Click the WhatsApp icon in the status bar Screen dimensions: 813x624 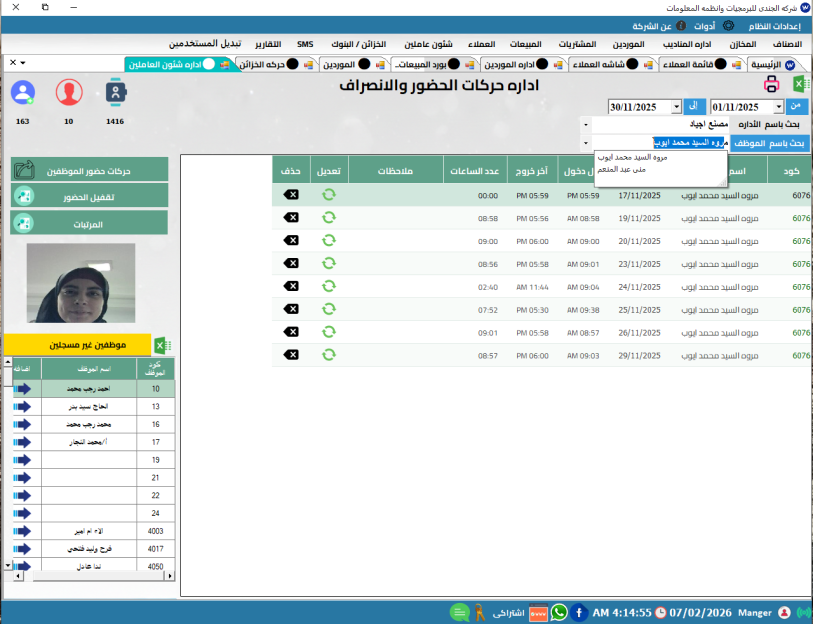coord(559,612)
